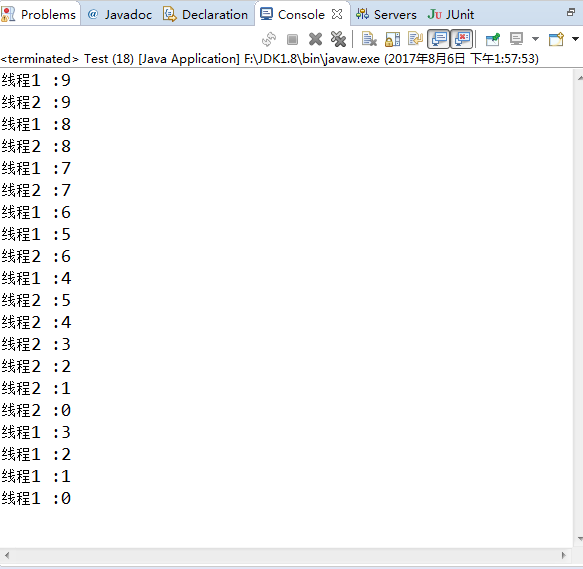This screenshot has height=569, width=583.
Task: Click the horizontal scrollbar right arrow
Action: (564, 555)
